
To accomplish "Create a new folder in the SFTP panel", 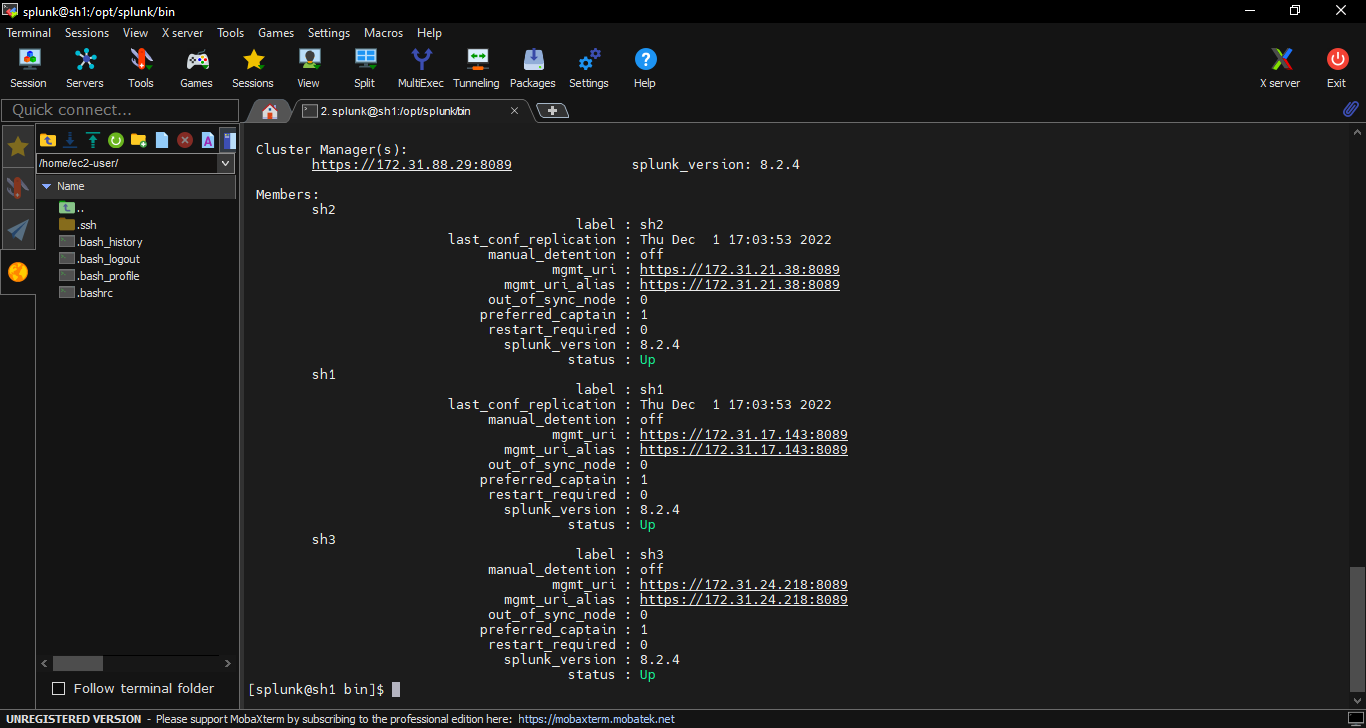I will (139, 140).
